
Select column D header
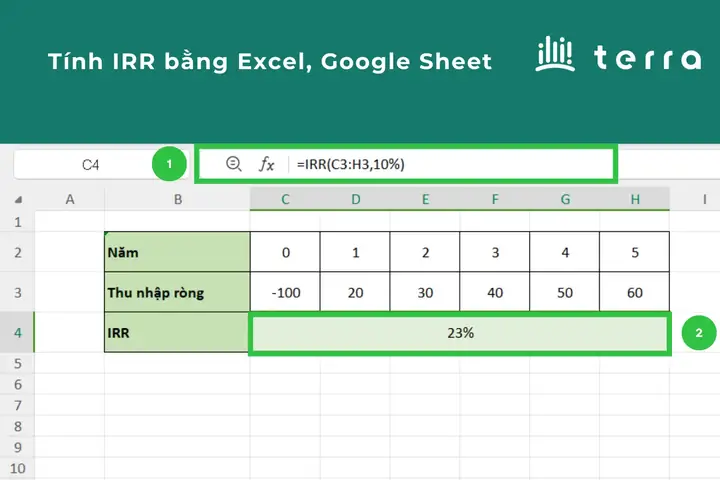tap(355, 199)
